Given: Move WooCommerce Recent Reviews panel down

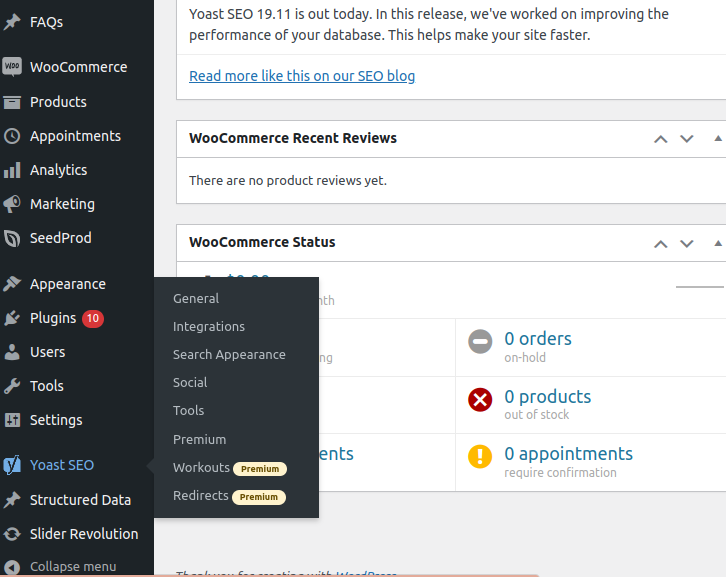Looking at the screenshot, I should 687,139.
